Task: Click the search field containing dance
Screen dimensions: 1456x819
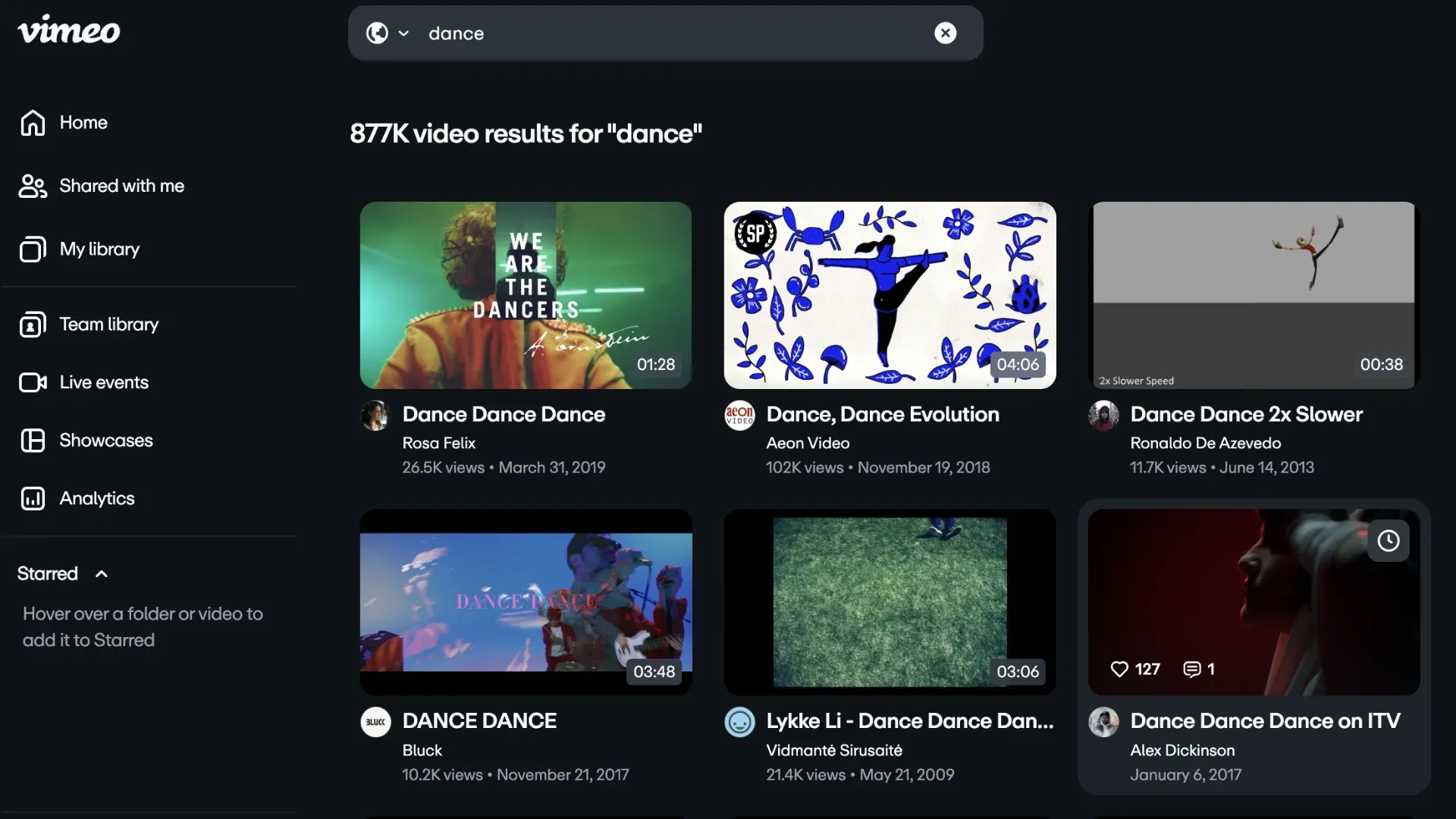Action: coord(667,33)
